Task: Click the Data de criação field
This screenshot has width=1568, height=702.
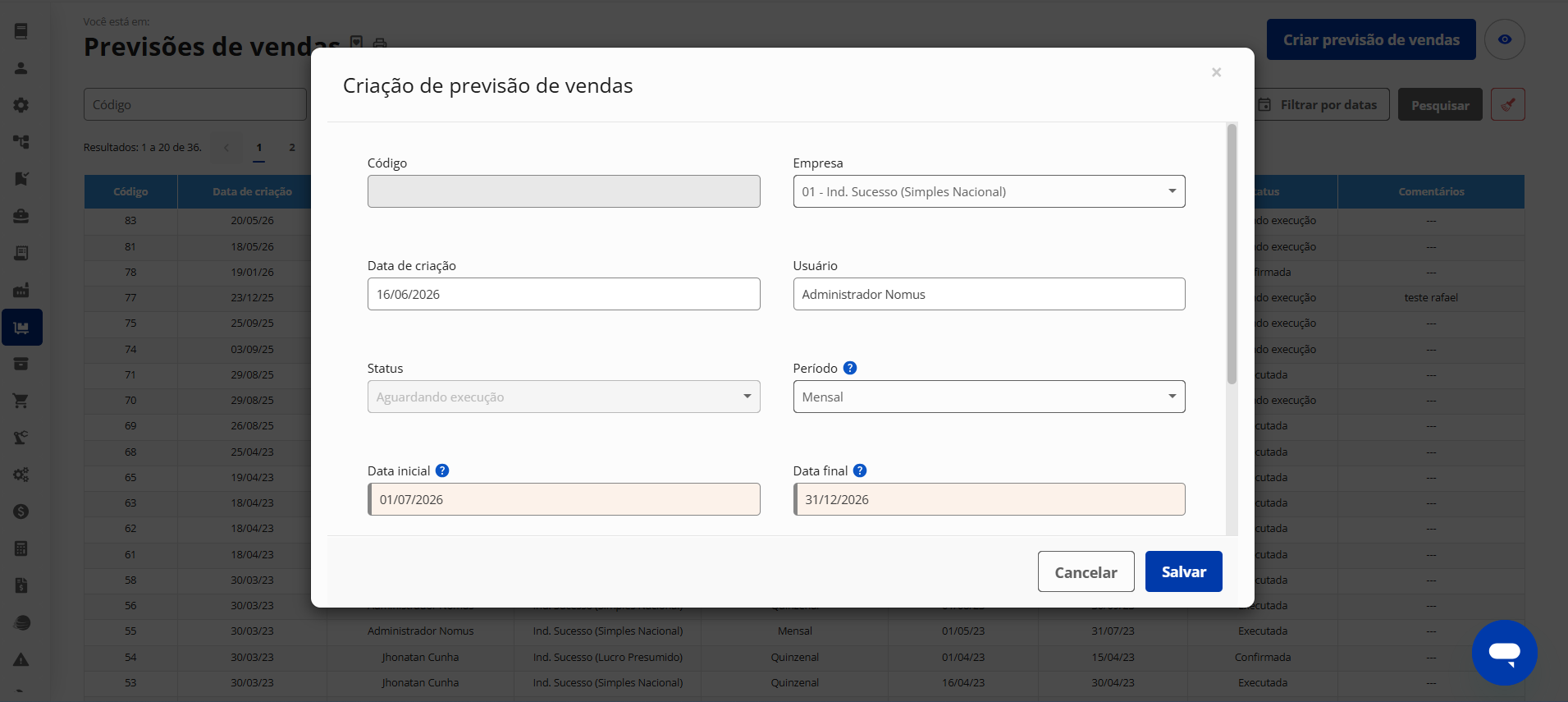Action: tap(564, 294)
